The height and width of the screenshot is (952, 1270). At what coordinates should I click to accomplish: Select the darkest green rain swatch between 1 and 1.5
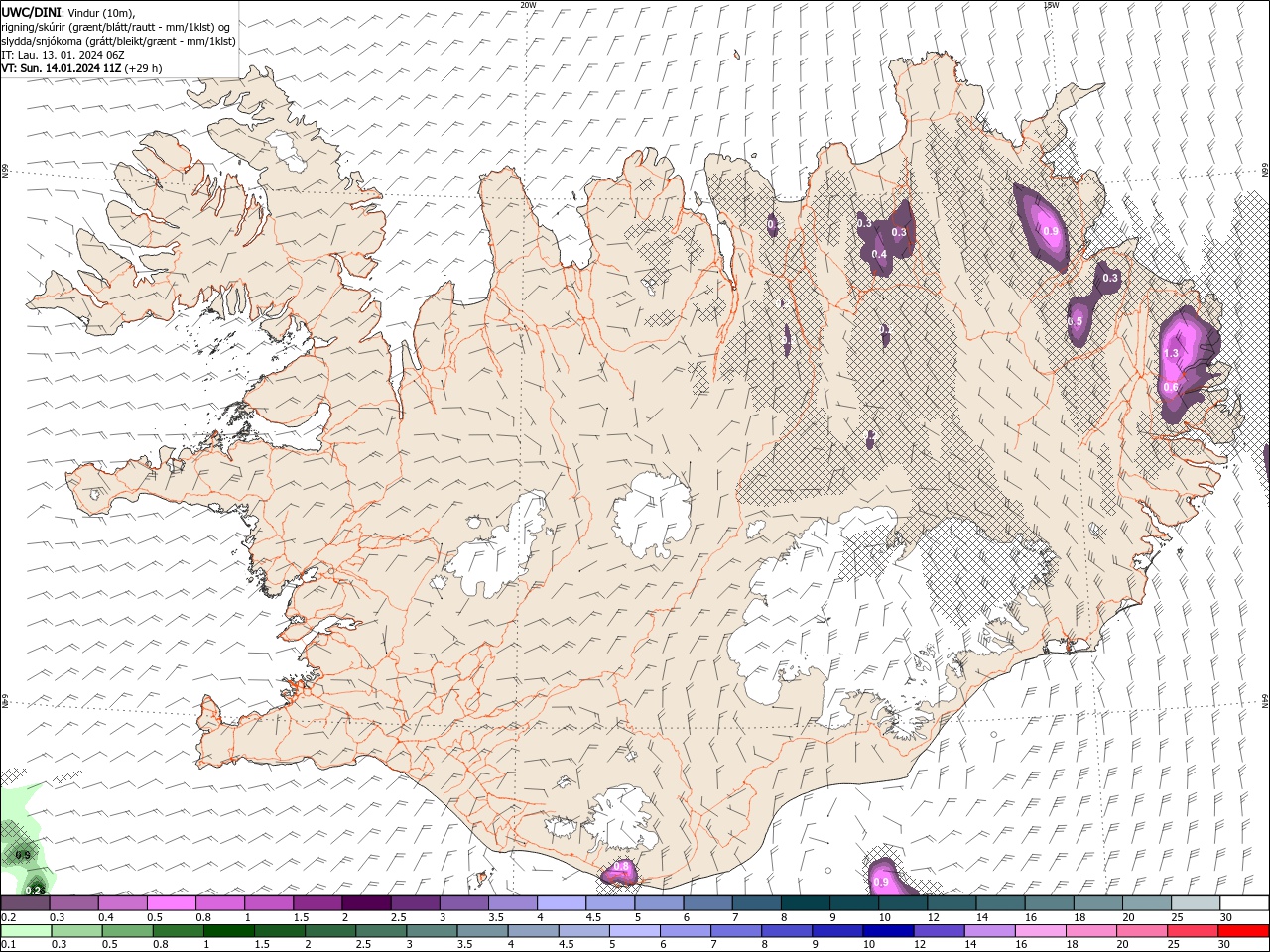click(x=228, y=931)
